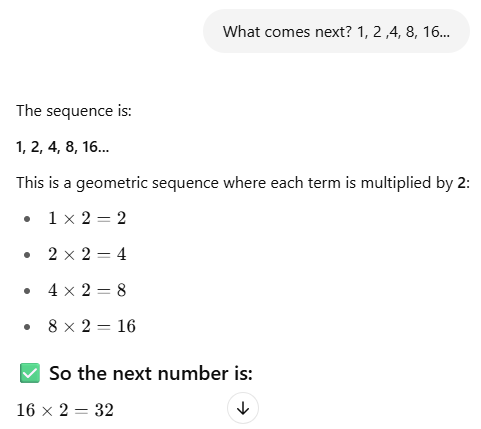This screenshot has height=429, width=481.
Task: Click the 'The sequence is:' text line
Action: 74,111
